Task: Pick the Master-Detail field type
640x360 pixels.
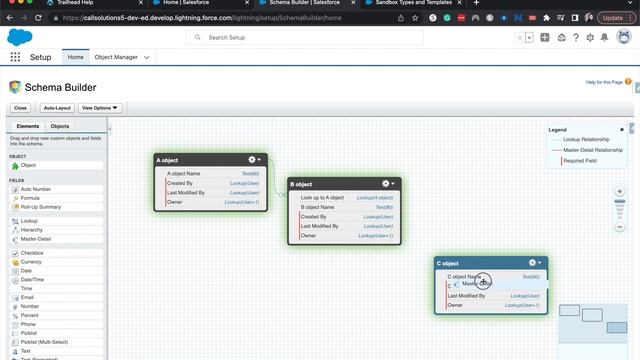Action: click(56, 239)
